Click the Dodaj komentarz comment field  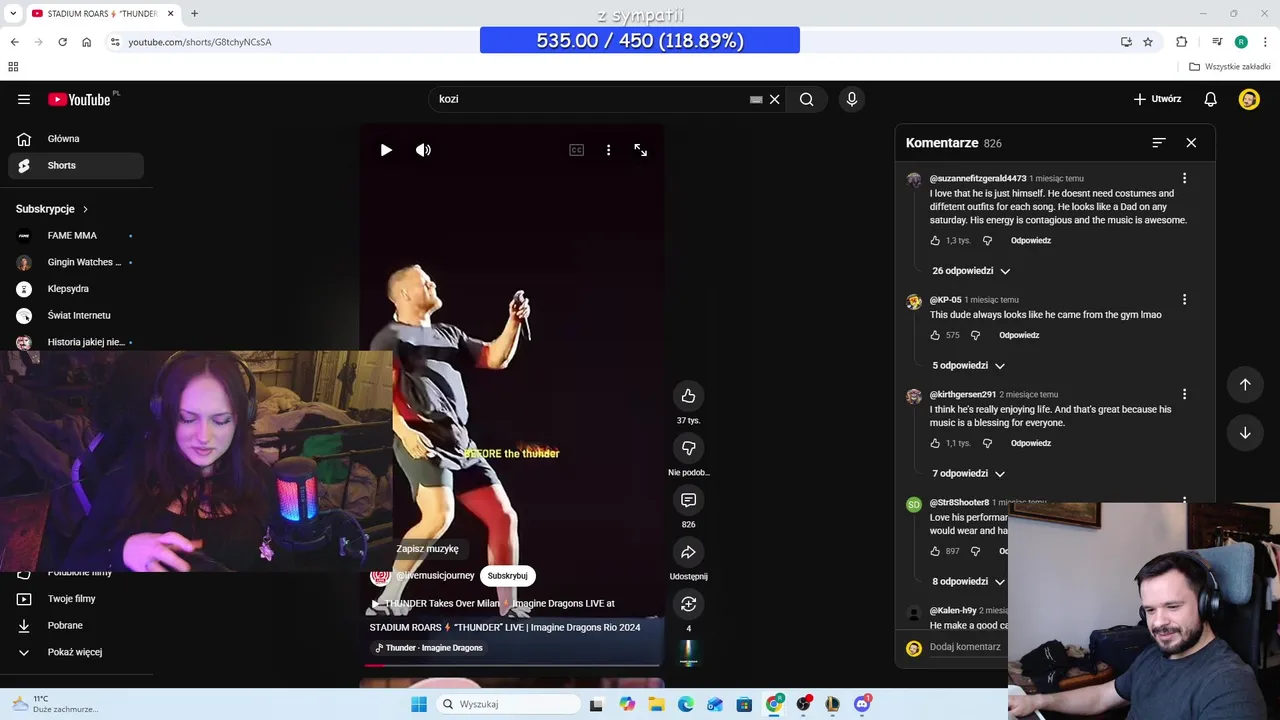965,647
